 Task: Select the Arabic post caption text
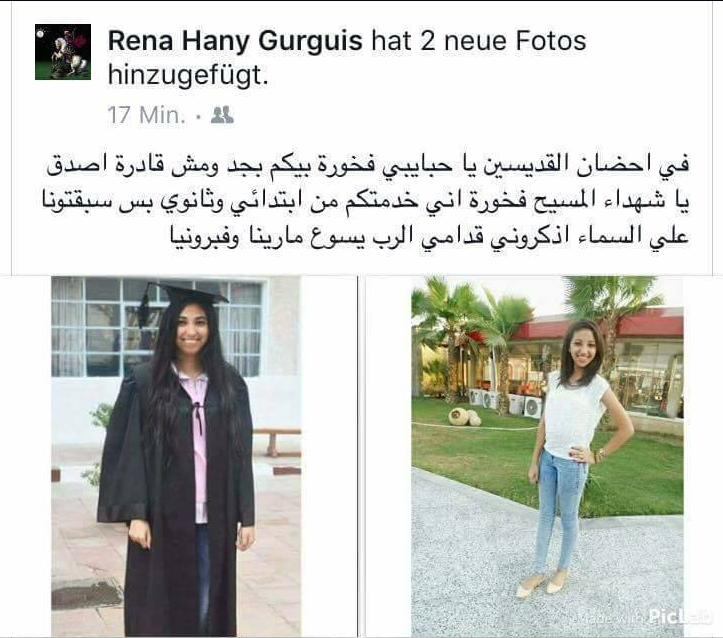(367, 201)
